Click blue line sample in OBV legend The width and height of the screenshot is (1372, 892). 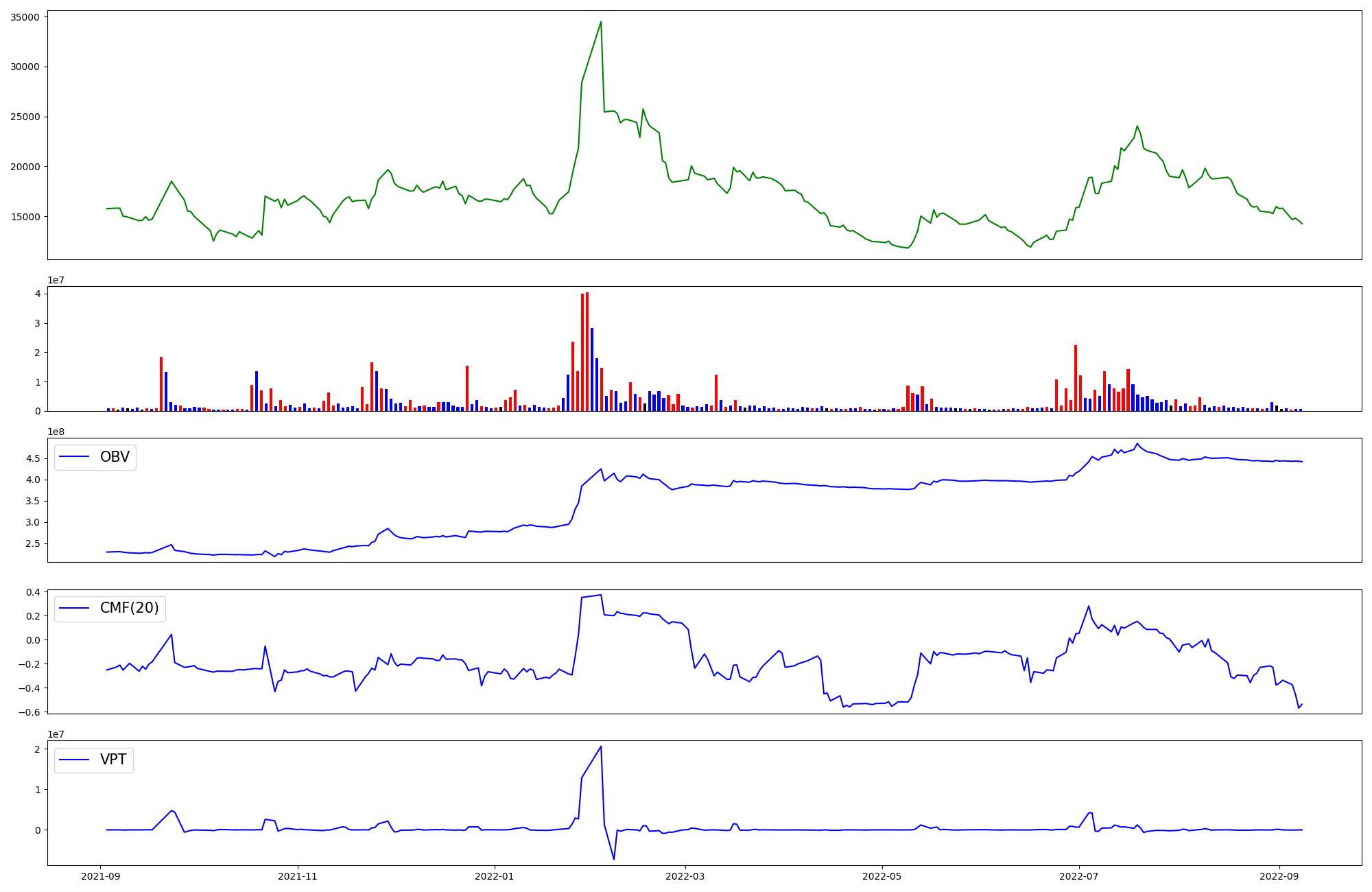tap(75, 457)
